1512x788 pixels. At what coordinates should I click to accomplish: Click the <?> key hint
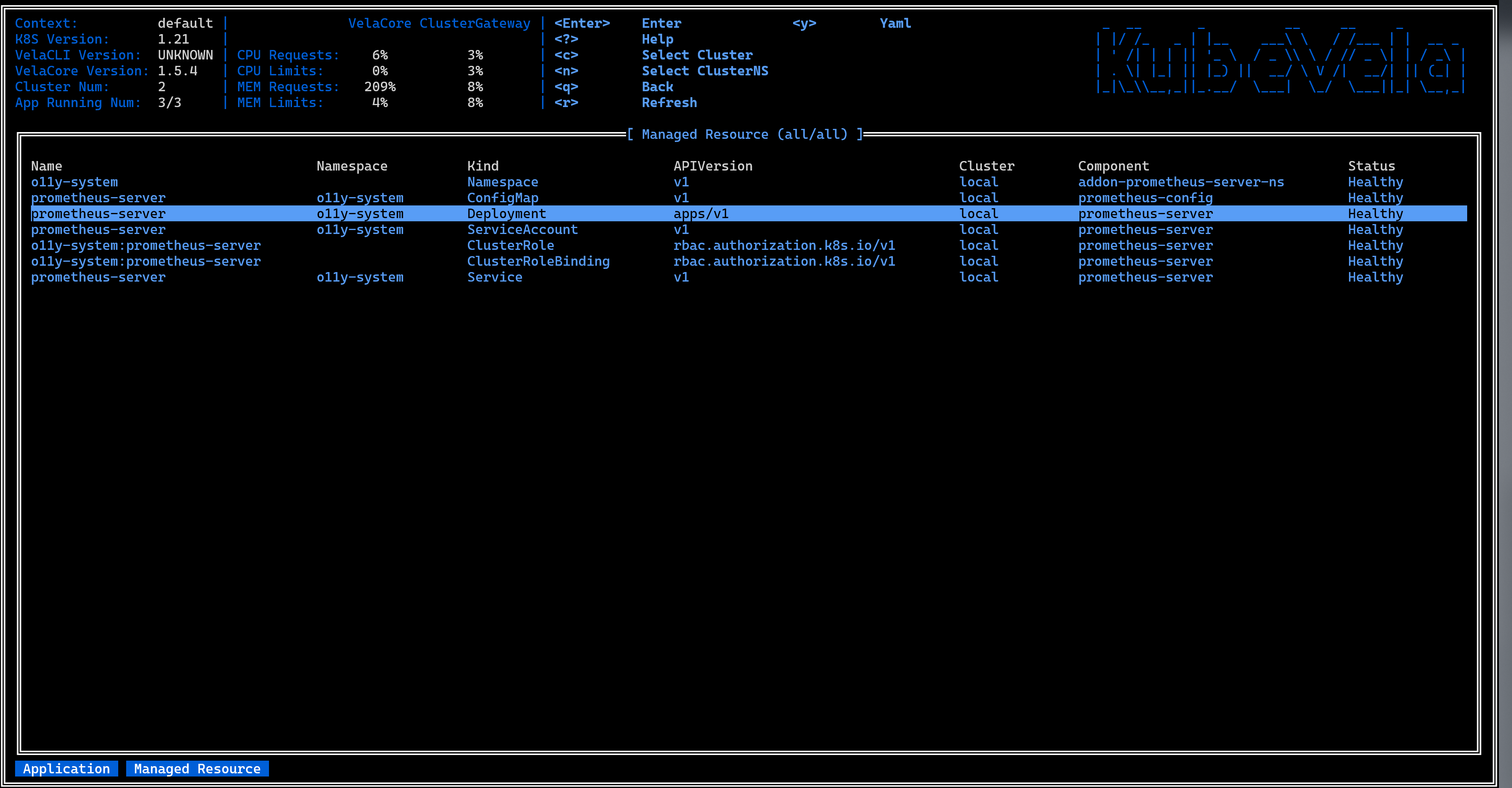(x=567, y=39)
